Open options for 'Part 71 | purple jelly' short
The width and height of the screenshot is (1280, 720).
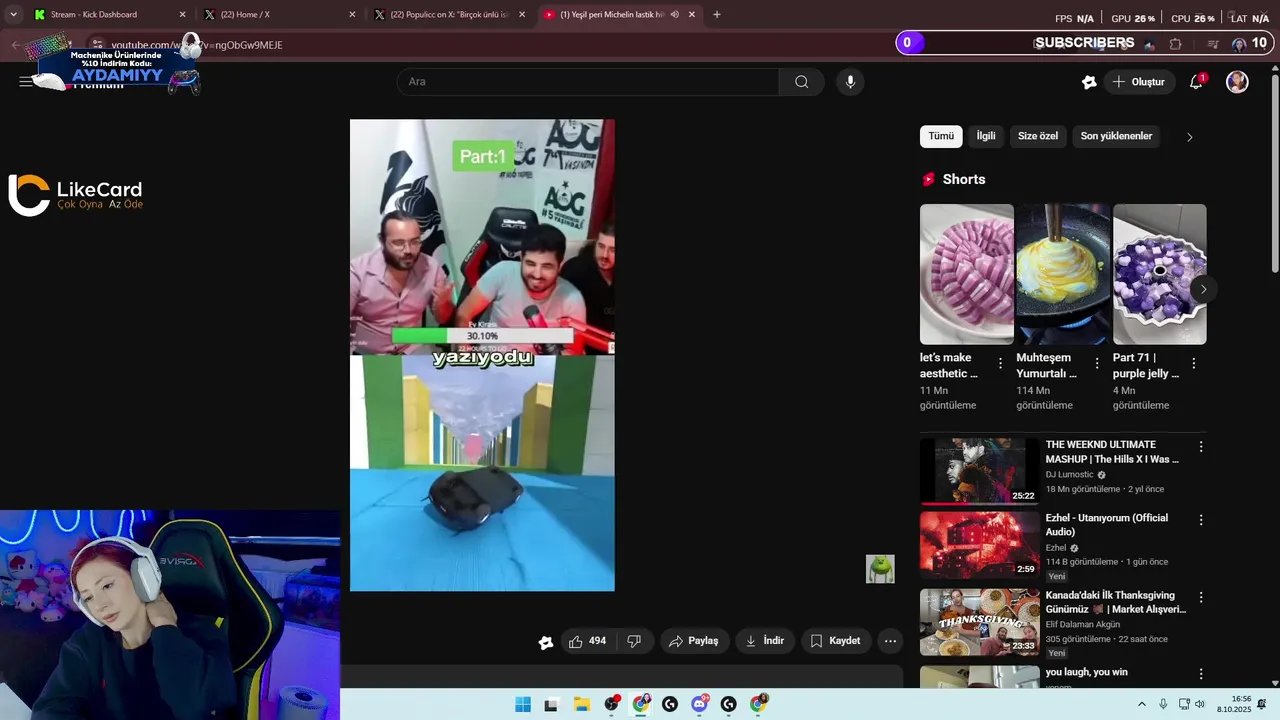(x=1193, y=364)
